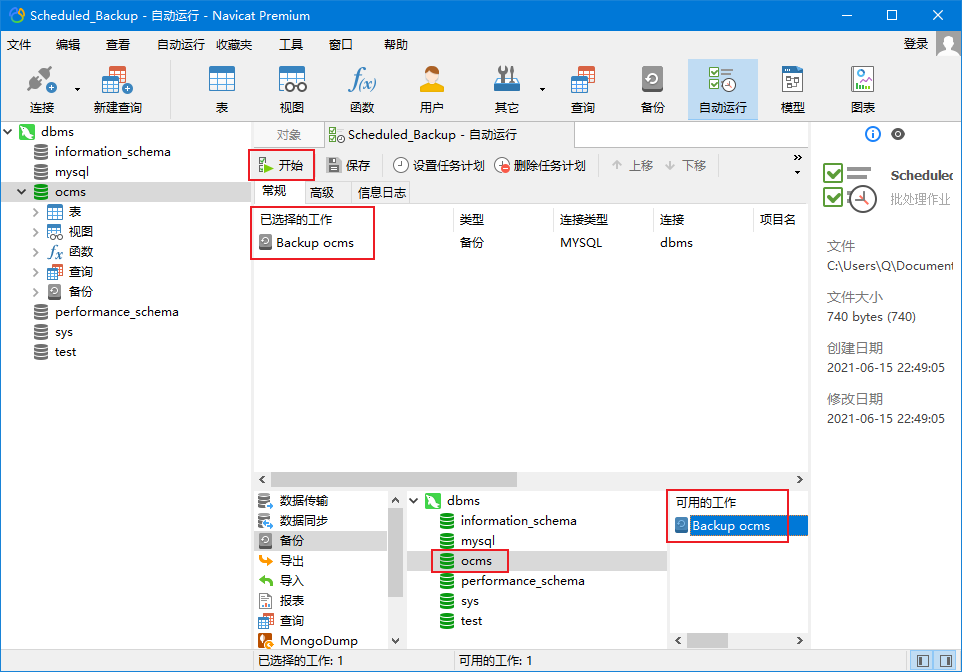Open the 视图 (View) toolbar icon
This screenshot has height=672, width=962.
pyautogui.click(x=291, y=88)
